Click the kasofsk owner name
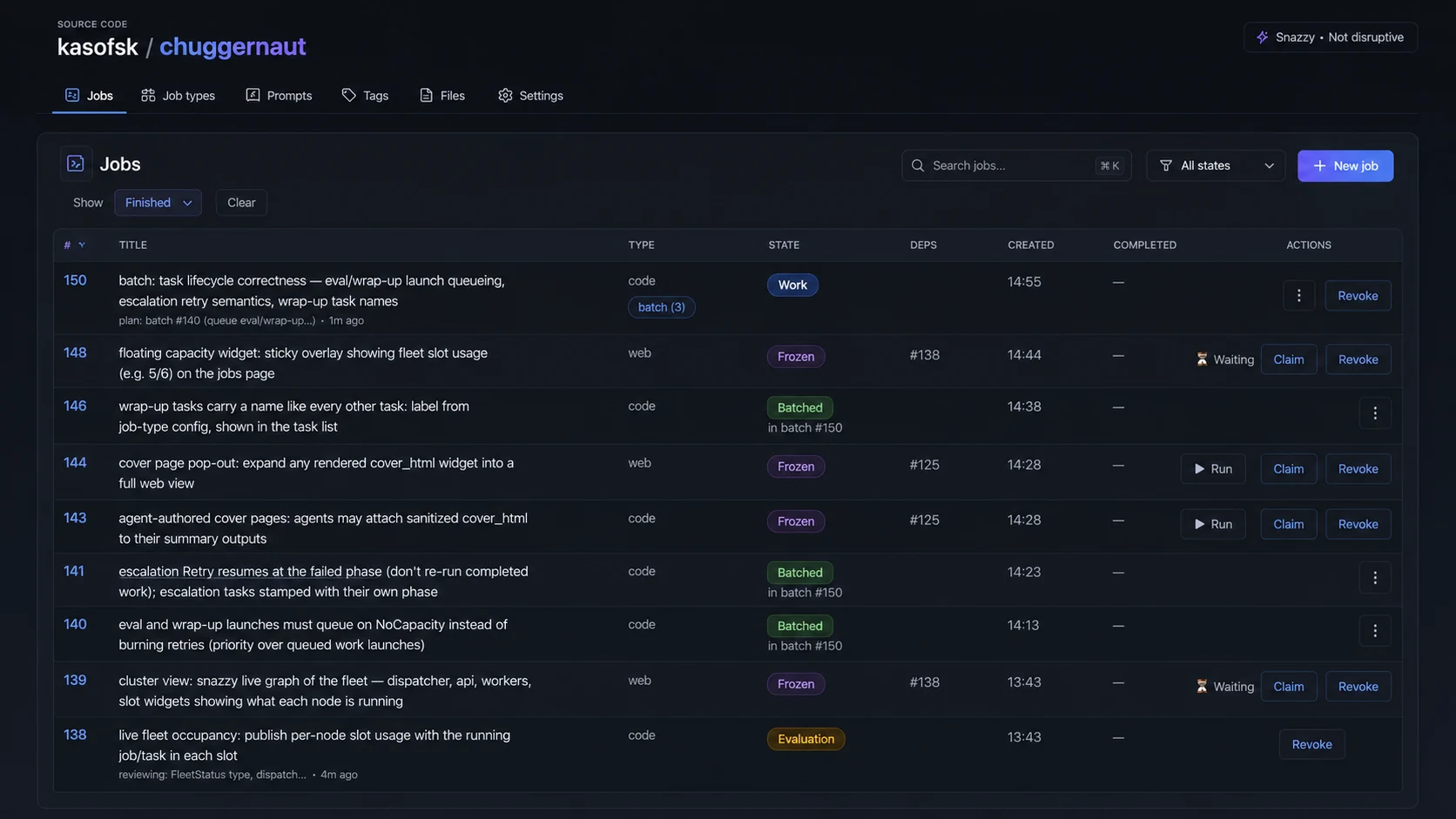This screenshot has height=819, width=1456. coord(98,46)
